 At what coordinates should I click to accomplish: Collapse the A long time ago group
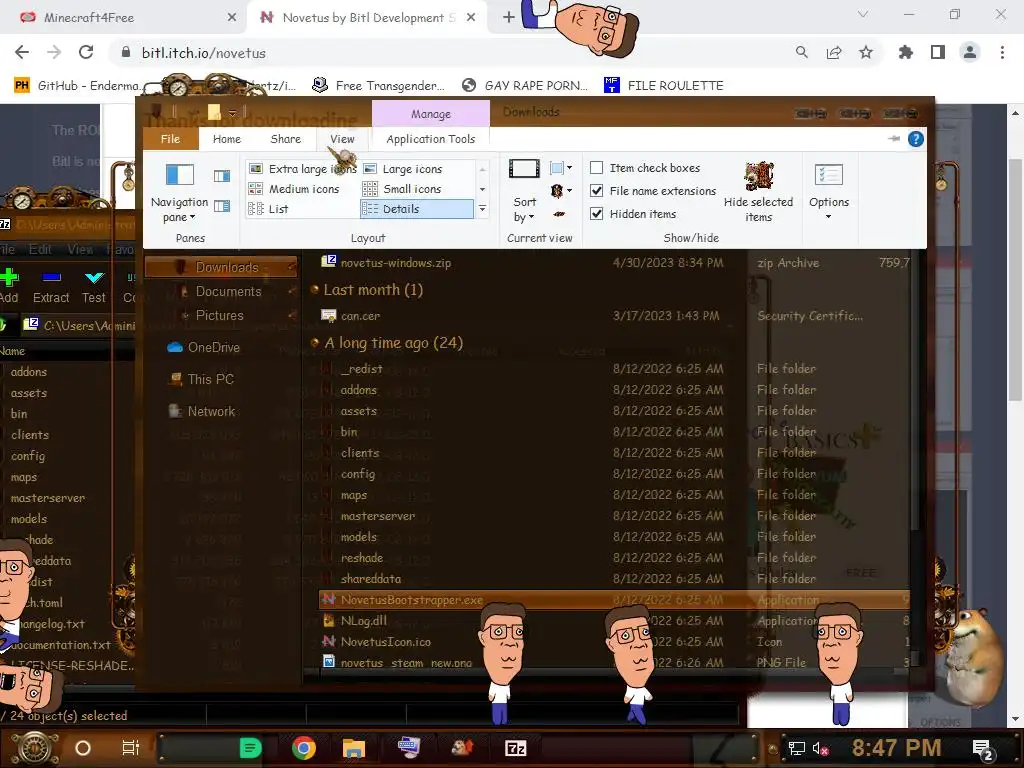click(314, 342)
